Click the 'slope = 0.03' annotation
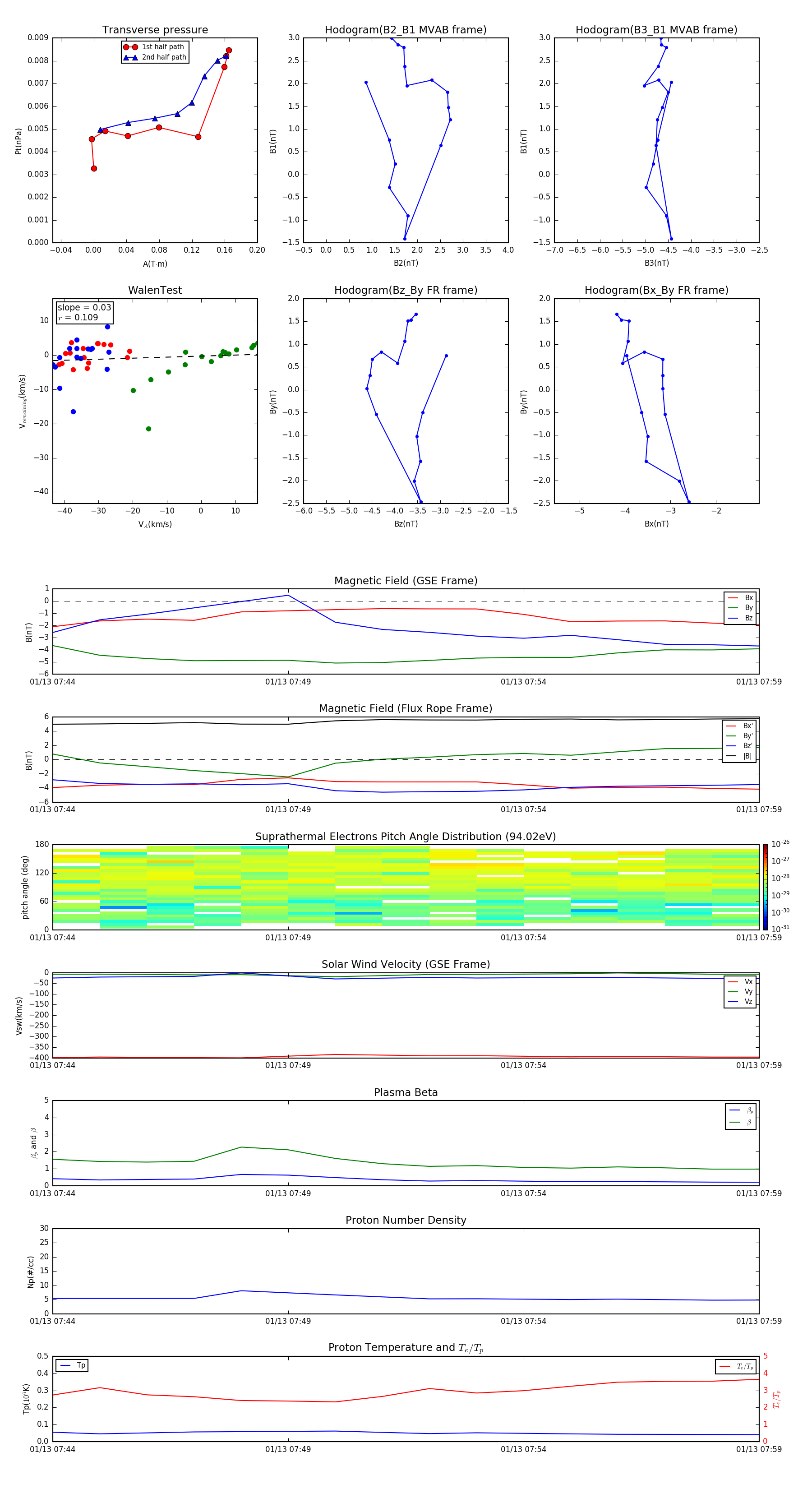This screenshot has width=812, height=1489. (x=84, y=308)
